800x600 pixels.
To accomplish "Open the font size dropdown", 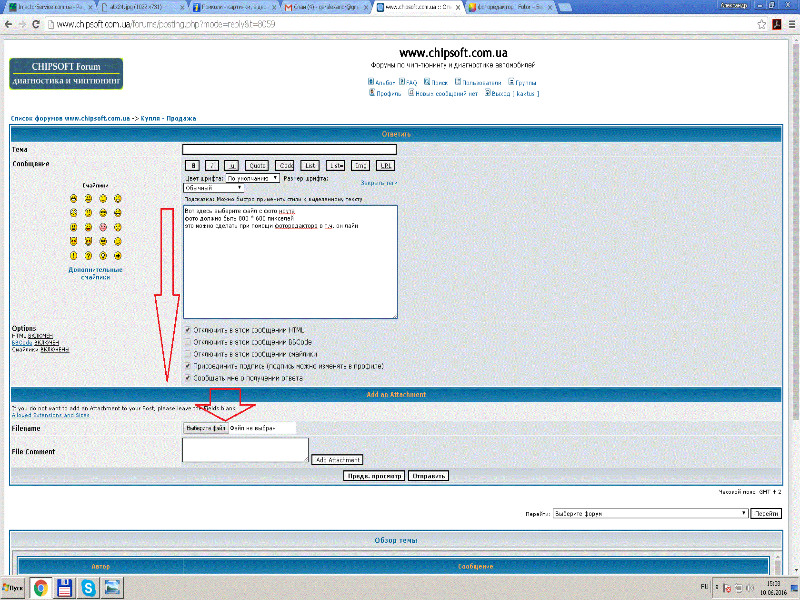I will click(x=213, y=188).
